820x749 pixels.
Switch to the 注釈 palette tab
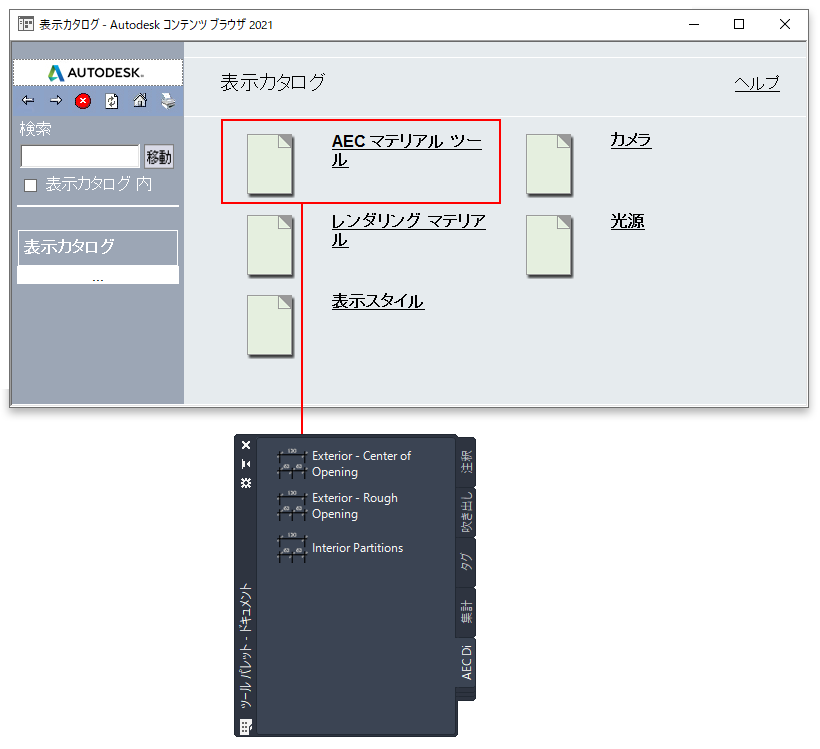point(466,461)
